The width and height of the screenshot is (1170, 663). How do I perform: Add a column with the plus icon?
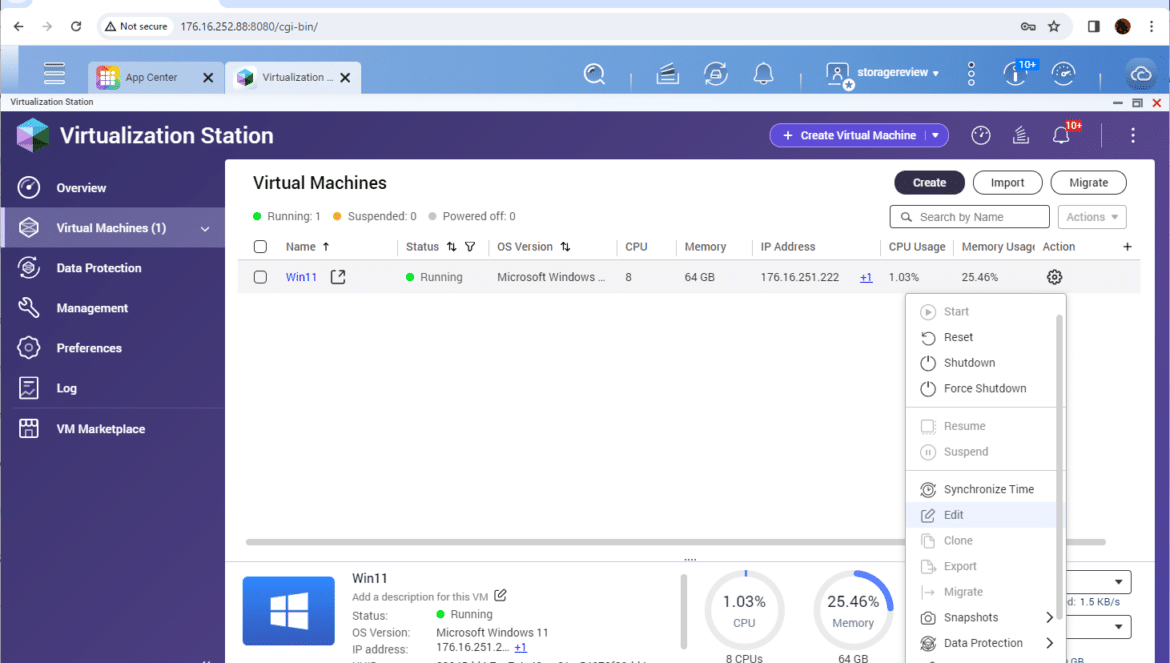(1127, 247)
